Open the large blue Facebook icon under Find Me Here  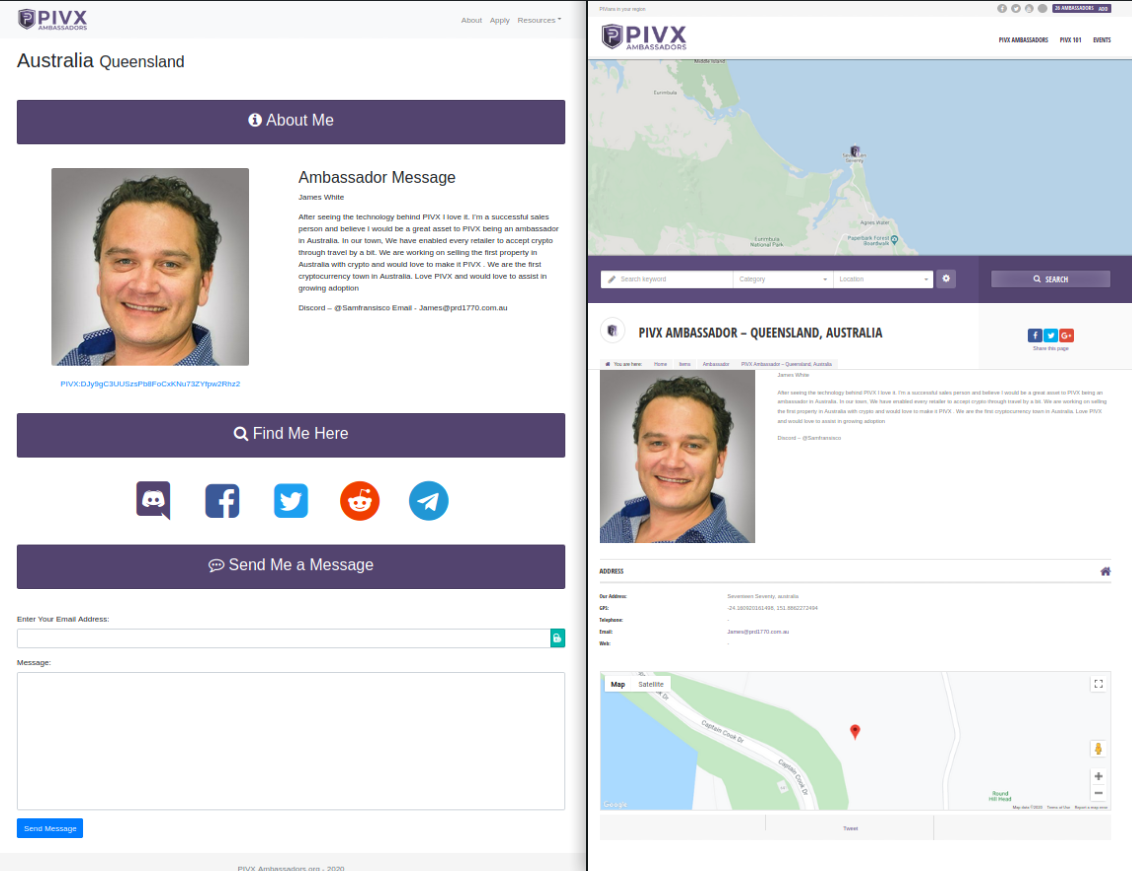[x=222, y=500]
